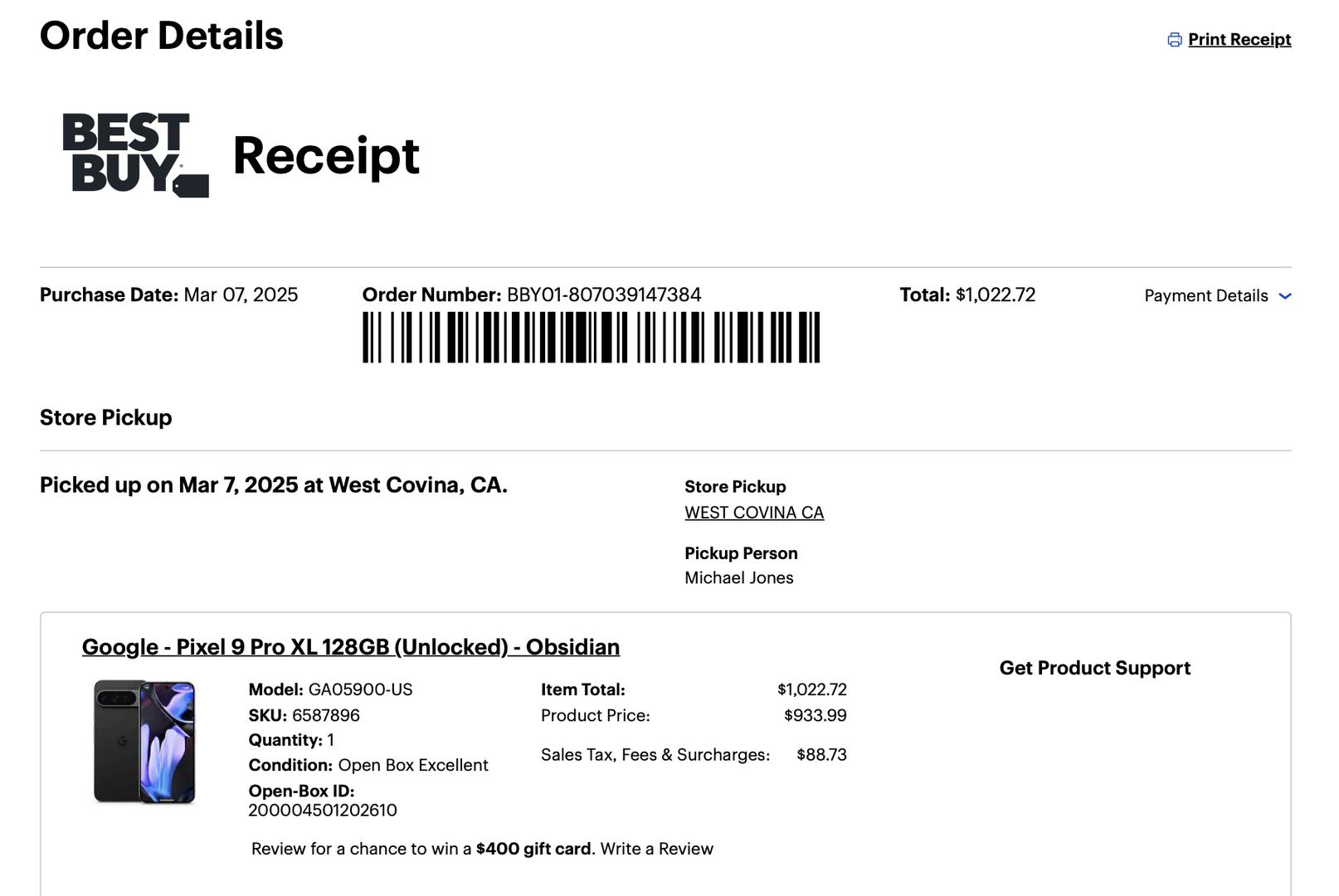Screen dimensions: 1339x896
Task: Click the order number barcode
Action: pyautogui.click(x=591, y=338)
